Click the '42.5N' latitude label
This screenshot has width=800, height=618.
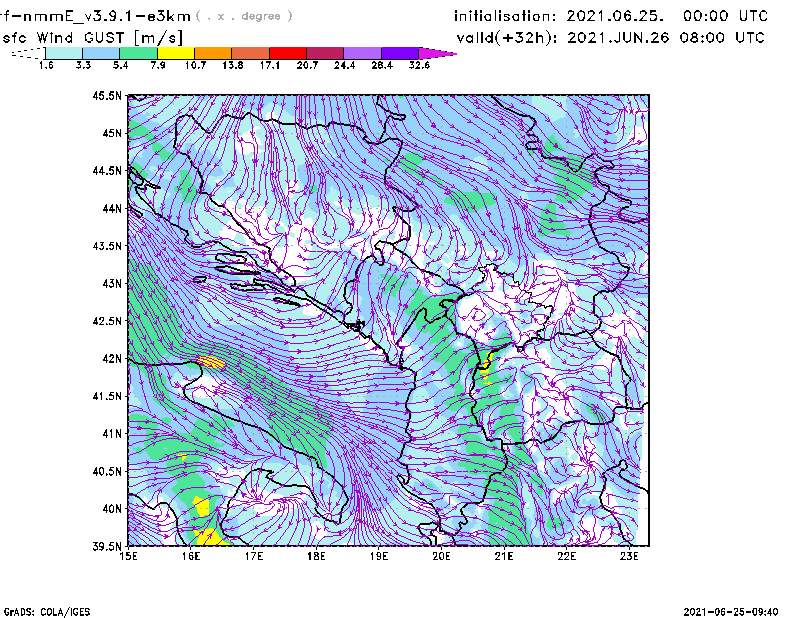click(107, 321)
